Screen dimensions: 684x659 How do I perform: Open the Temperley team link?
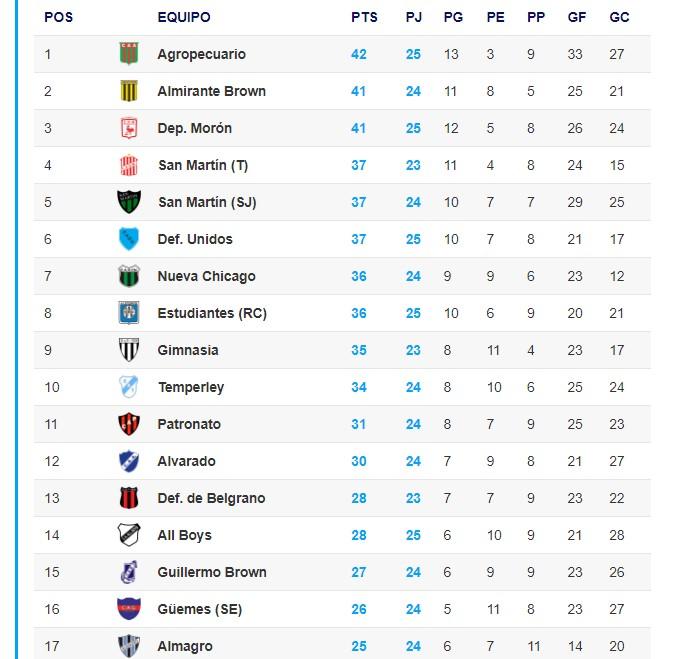pyautogui.click(x=191, y=387)
